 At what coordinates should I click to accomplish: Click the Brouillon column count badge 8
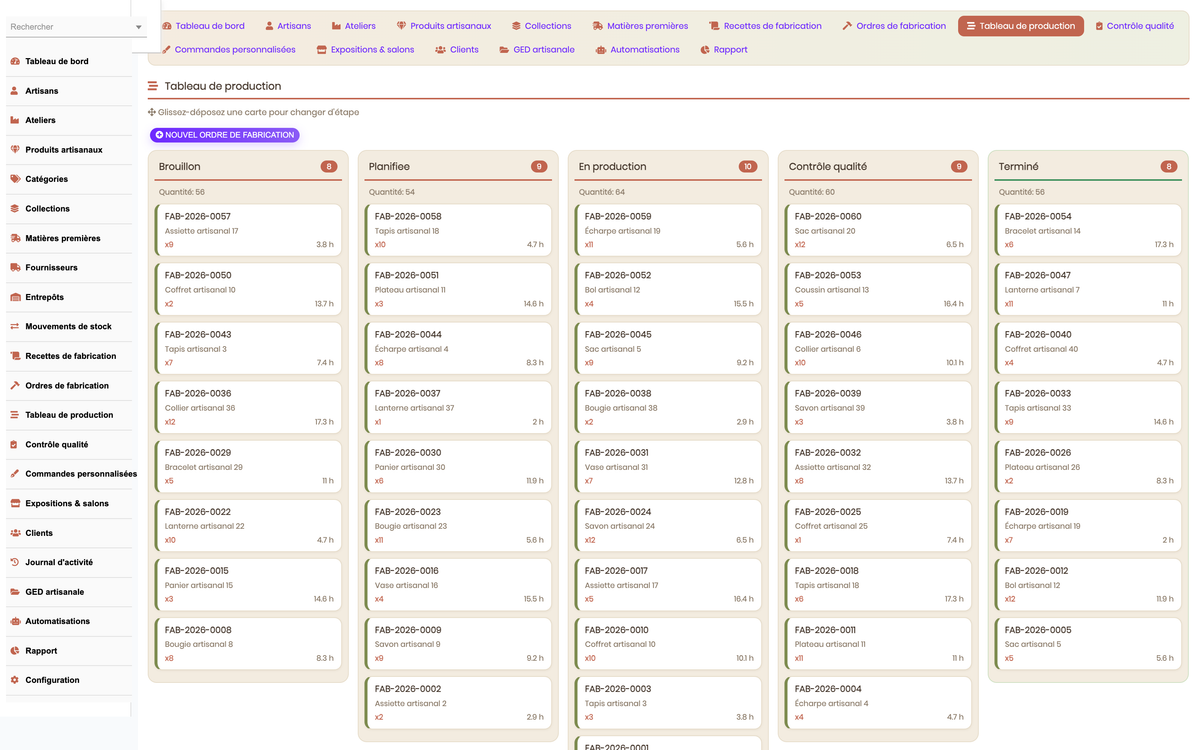point(329,167)
